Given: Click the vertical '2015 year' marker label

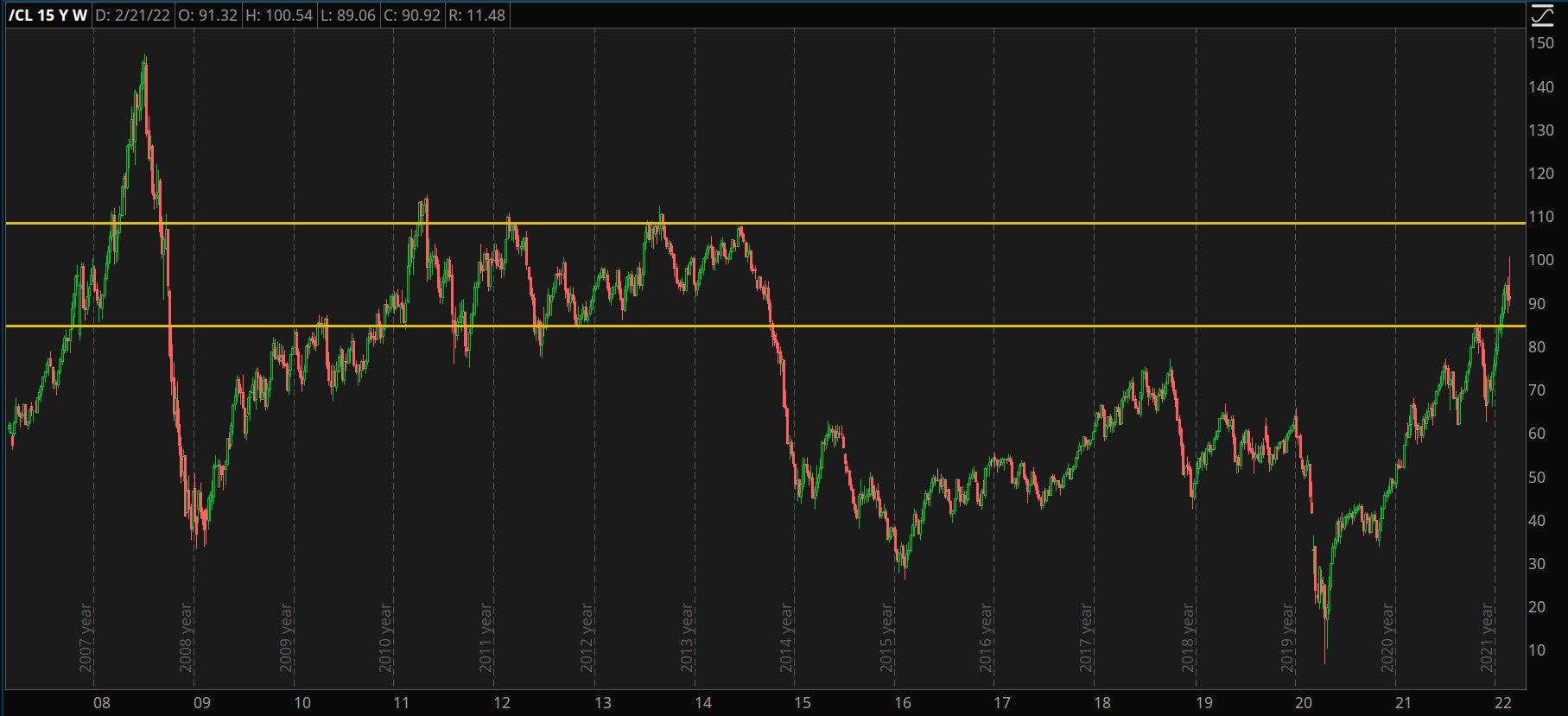Looking at the screenshot, I should tap(887, 637).
